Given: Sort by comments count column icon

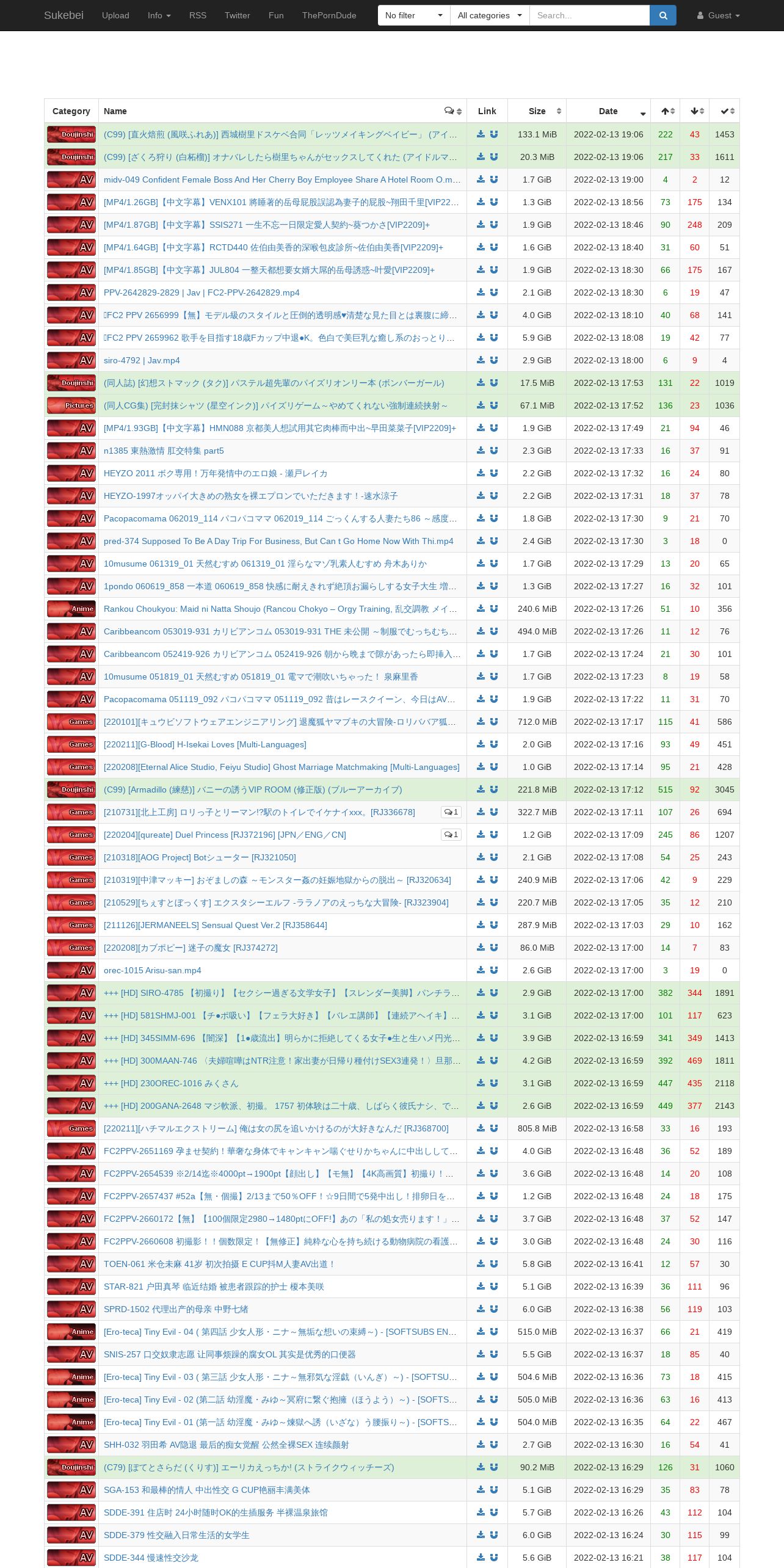Looking at the screenshot, I should coord(452,111).
